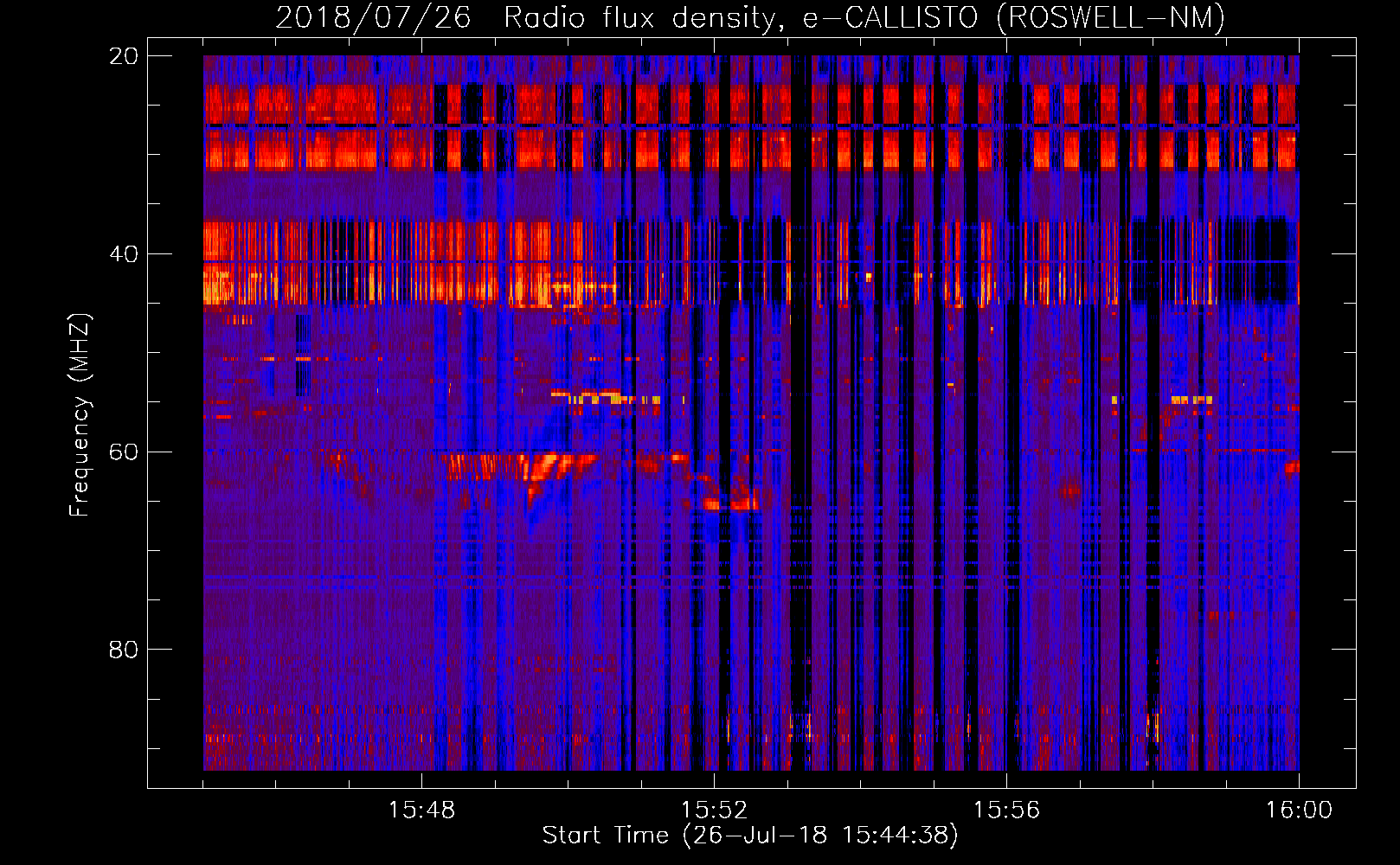Click the '16:00' time tick label

(x=1299, y=810)
